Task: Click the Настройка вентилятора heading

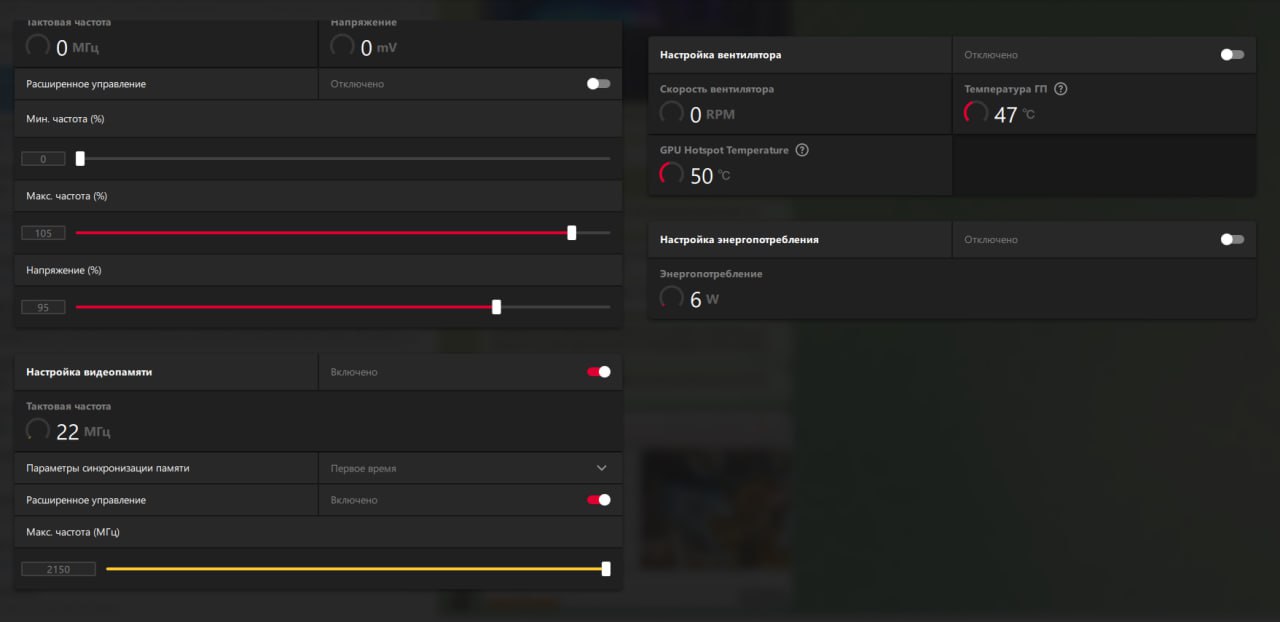Action: pos(720,55)
